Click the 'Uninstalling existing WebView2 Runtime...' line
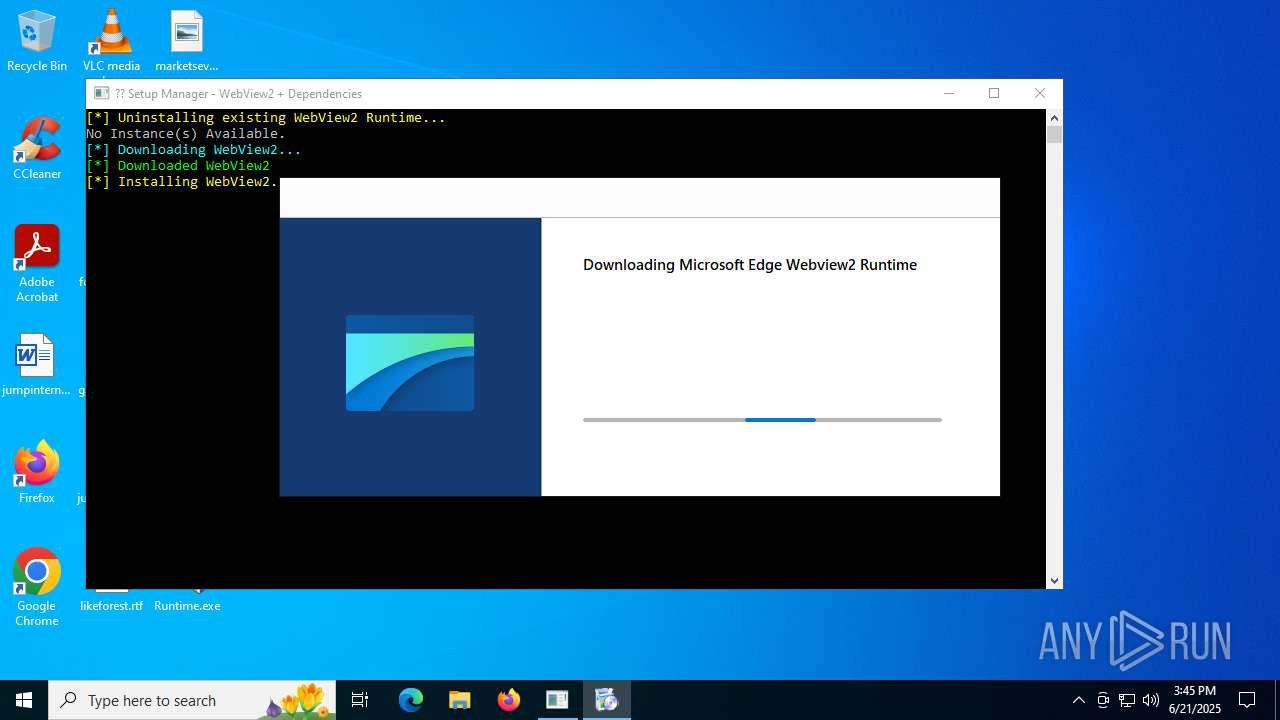Image resolution: width=1280 pixels, height=720 pixels. (x=266, y=117)
